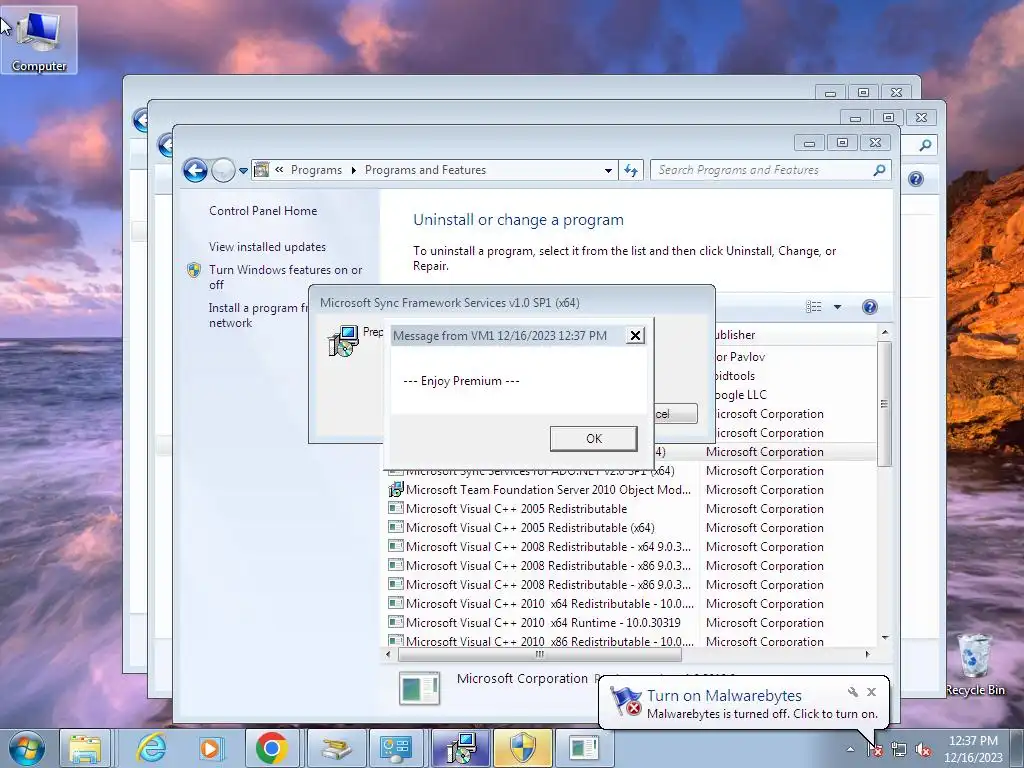Select Microsoft Visual C++ 2005 Redistributable (x64)
This screenshot has width=1024, height=768.
click(x=530, y=528)
